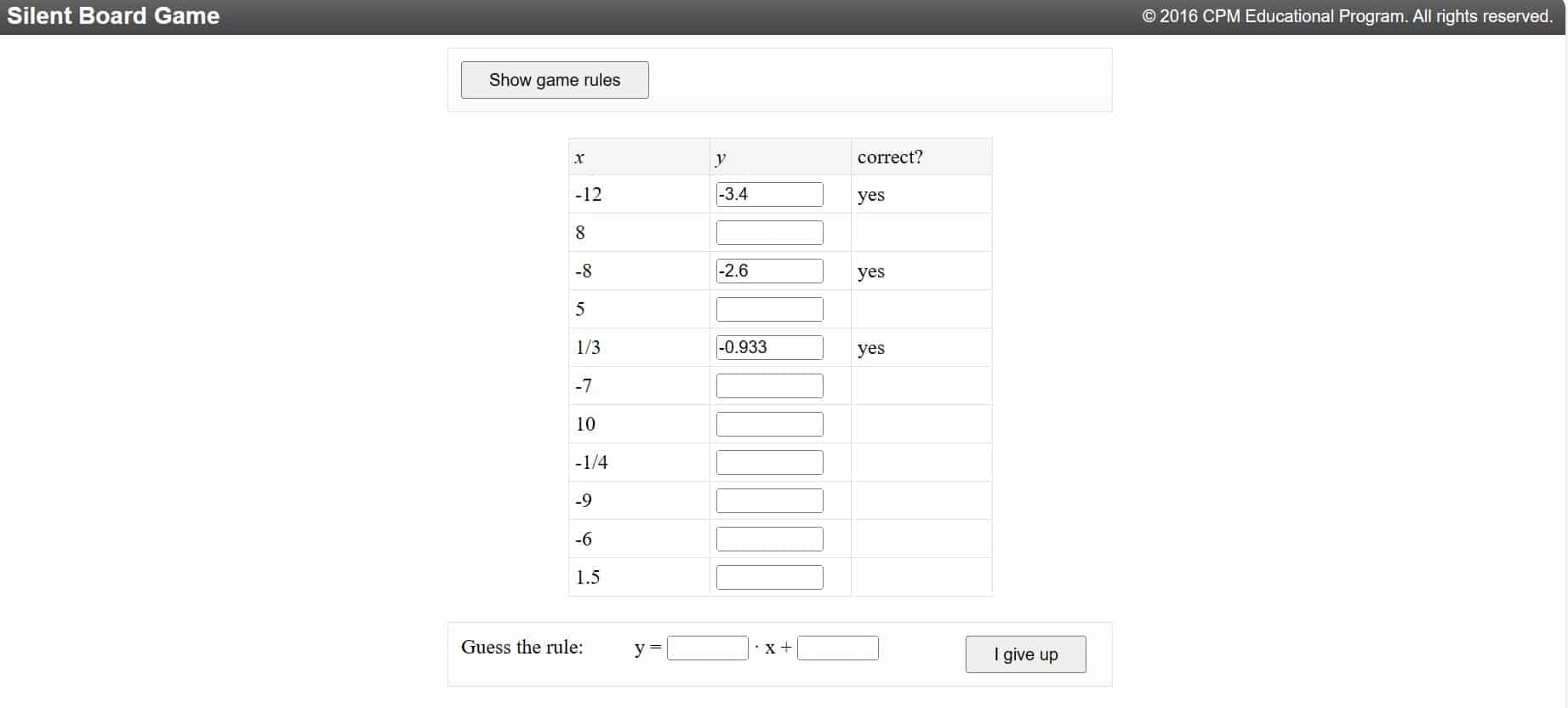
Task: Click the I give up button
Action: click(x=1024, y=654)
